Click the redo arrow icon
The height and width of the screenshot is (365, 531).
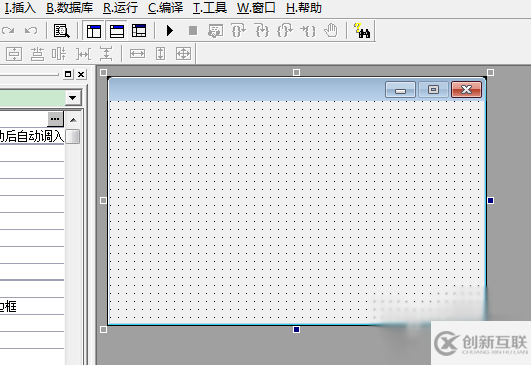pos(8,31)
